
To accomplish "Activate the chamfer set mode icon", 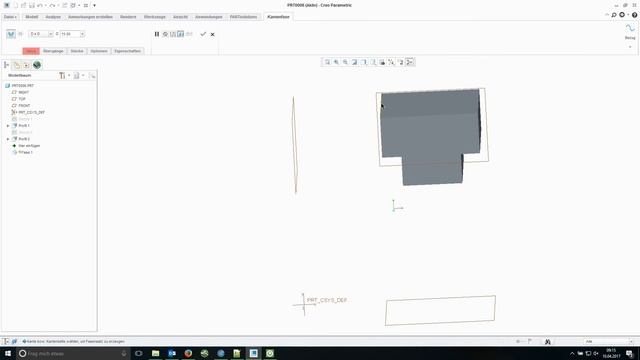I will click(11, 34).
